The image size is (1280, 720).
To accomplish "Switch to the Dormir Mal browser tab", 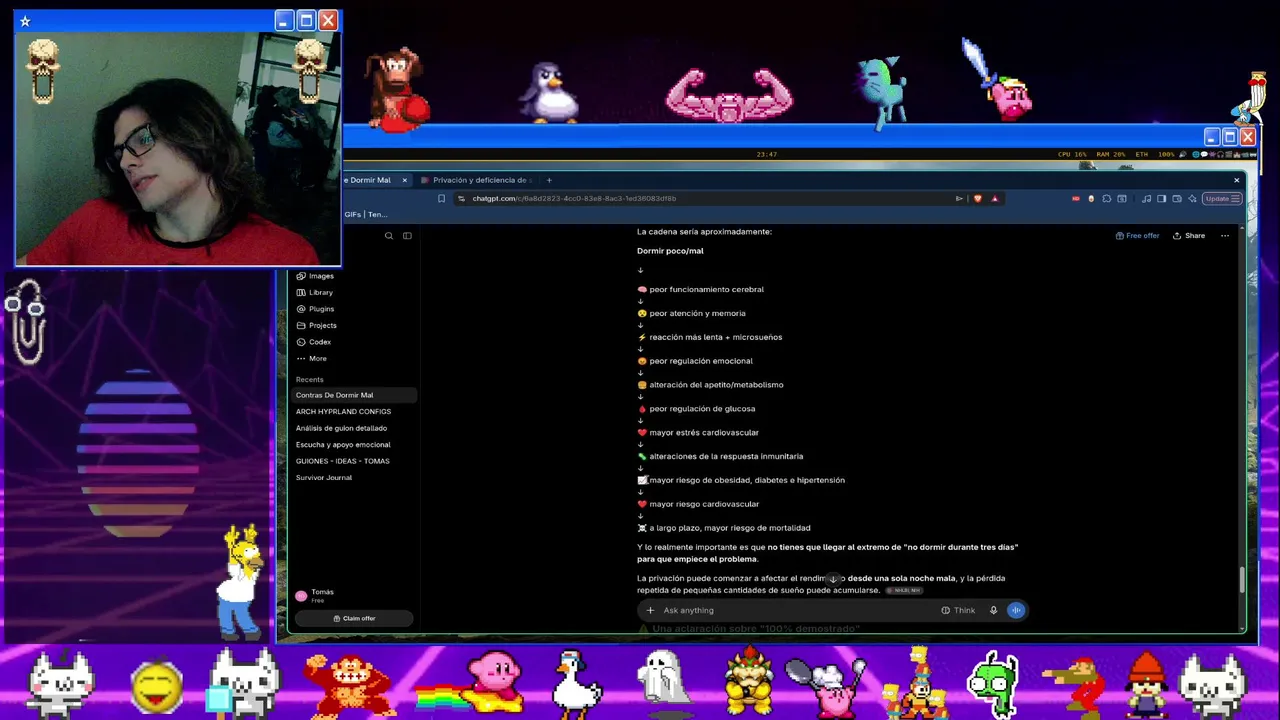I will (x=370, y=180).
